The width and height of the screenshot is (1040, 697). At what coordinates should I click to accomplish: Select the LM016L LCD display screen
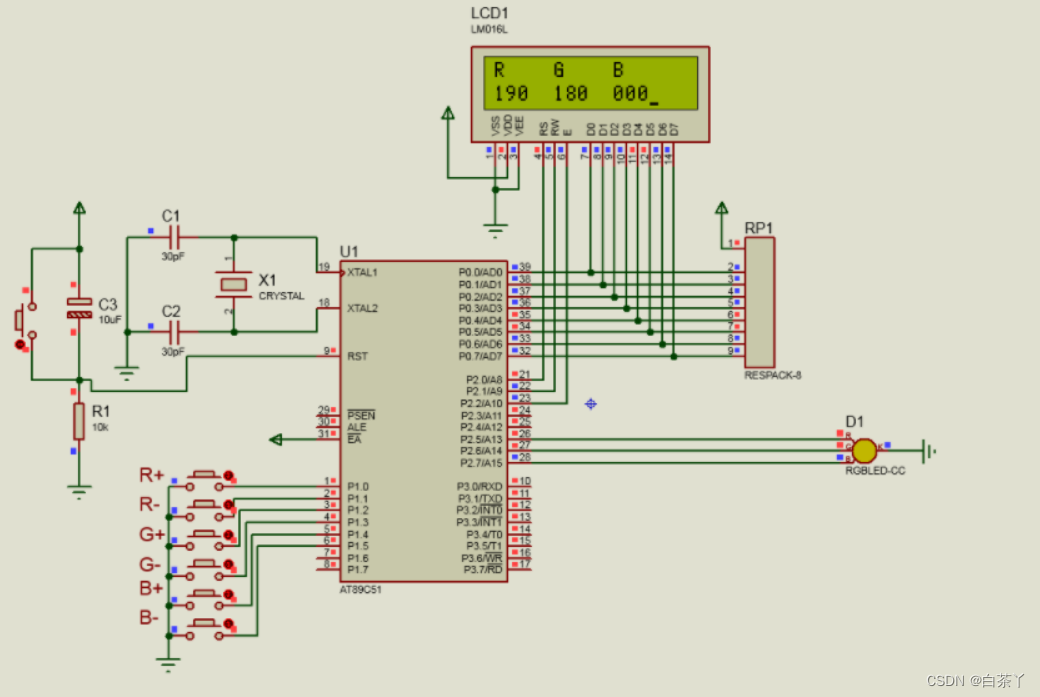(x=590, y=82)
